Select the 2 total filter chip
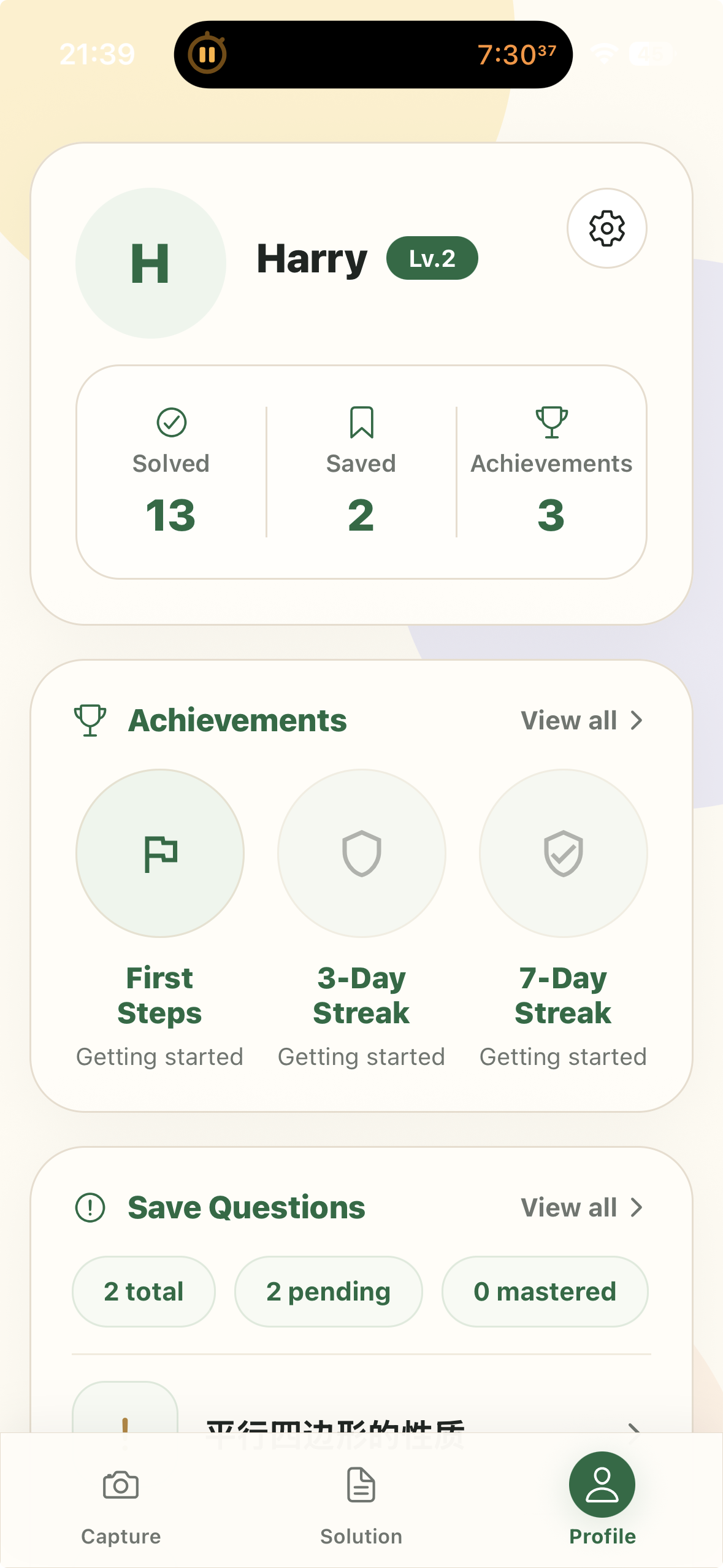The height and width of the screenshot is (1568, 723). coord(144,1291)
